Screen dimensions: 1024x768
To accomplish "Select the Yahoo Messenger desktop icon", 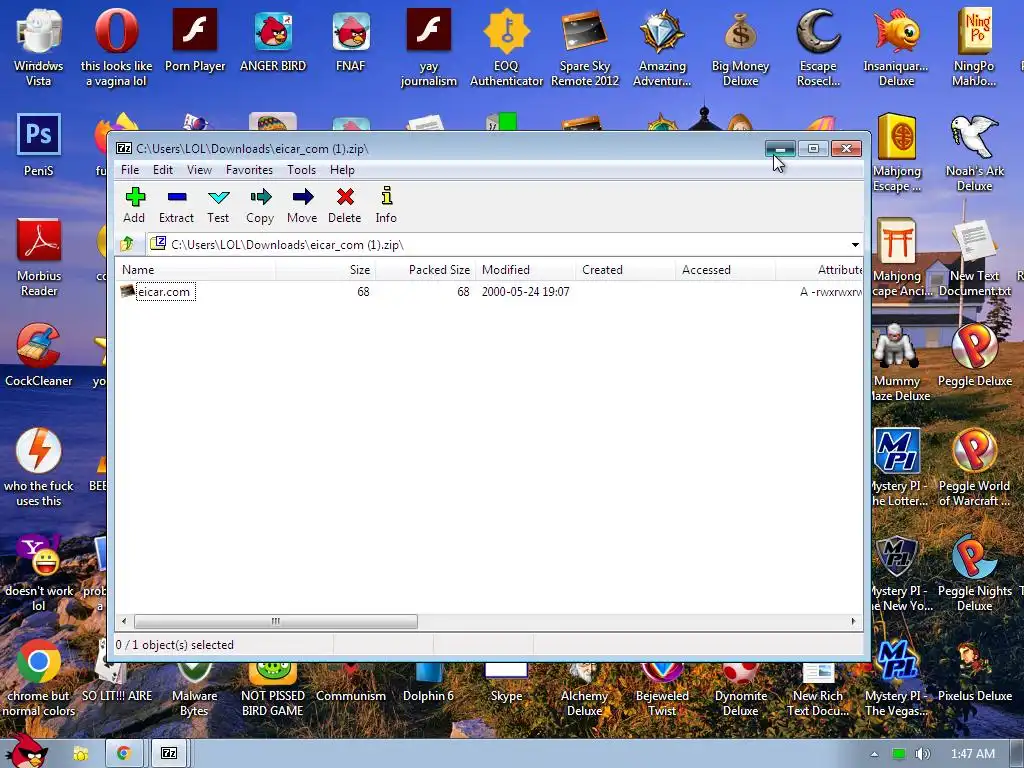I will click(x=39, y=573).
